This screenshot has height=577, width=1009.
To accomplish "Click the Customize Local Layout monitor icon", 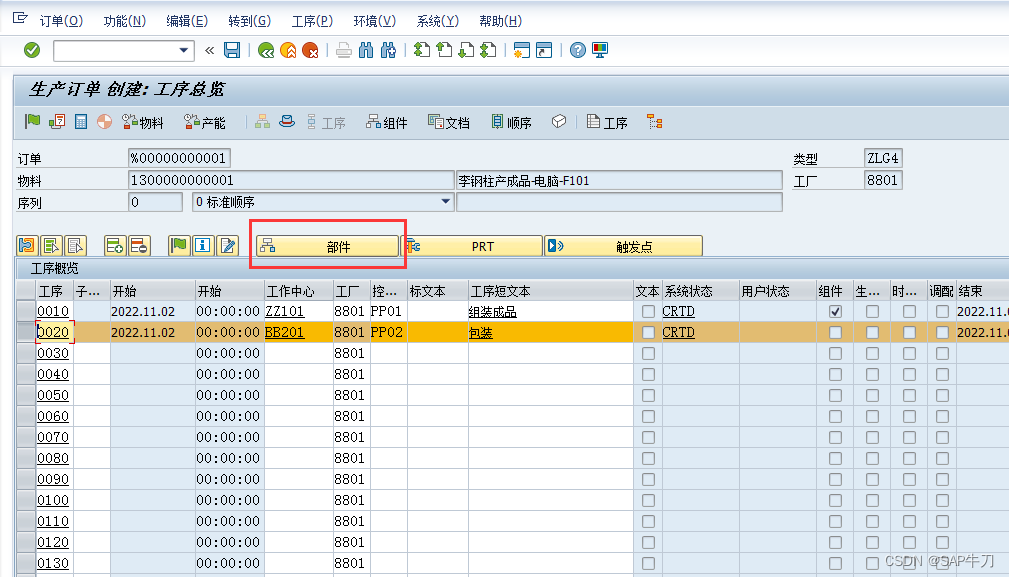I will [x=600, y=50].
